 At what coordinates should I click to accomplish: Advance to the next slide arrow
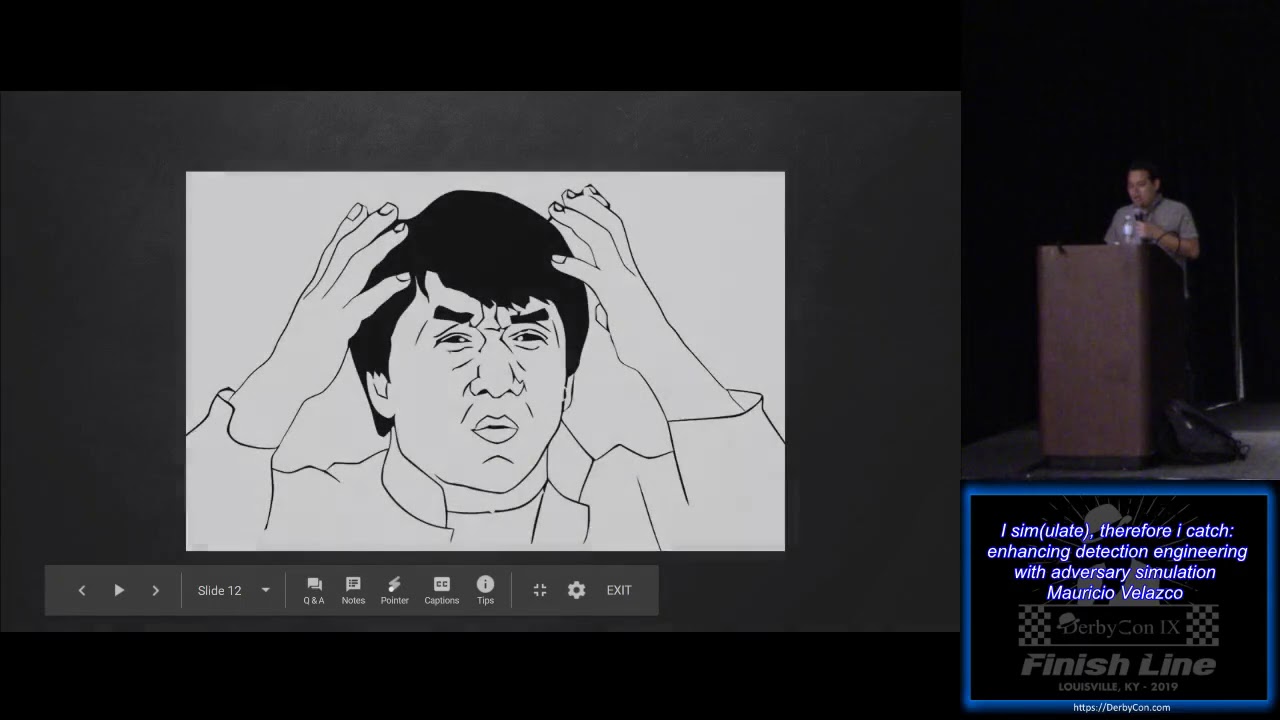click(x=155, y=590)
